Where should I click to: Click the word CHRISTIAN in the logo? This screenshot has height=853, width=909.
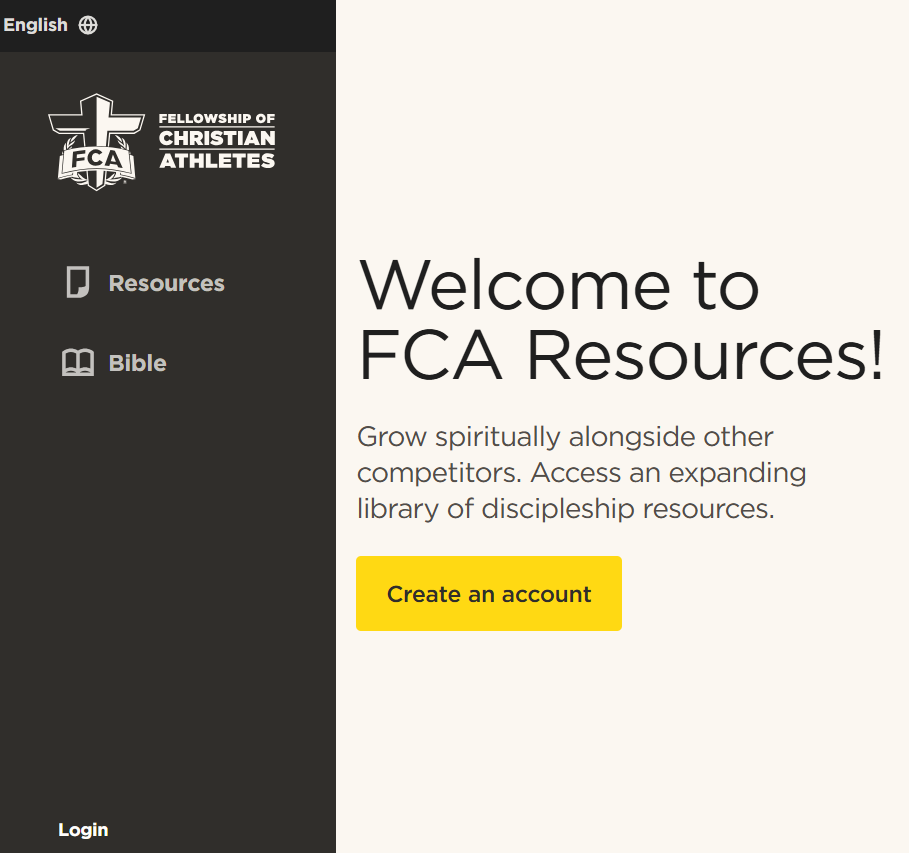pos(217,138)
